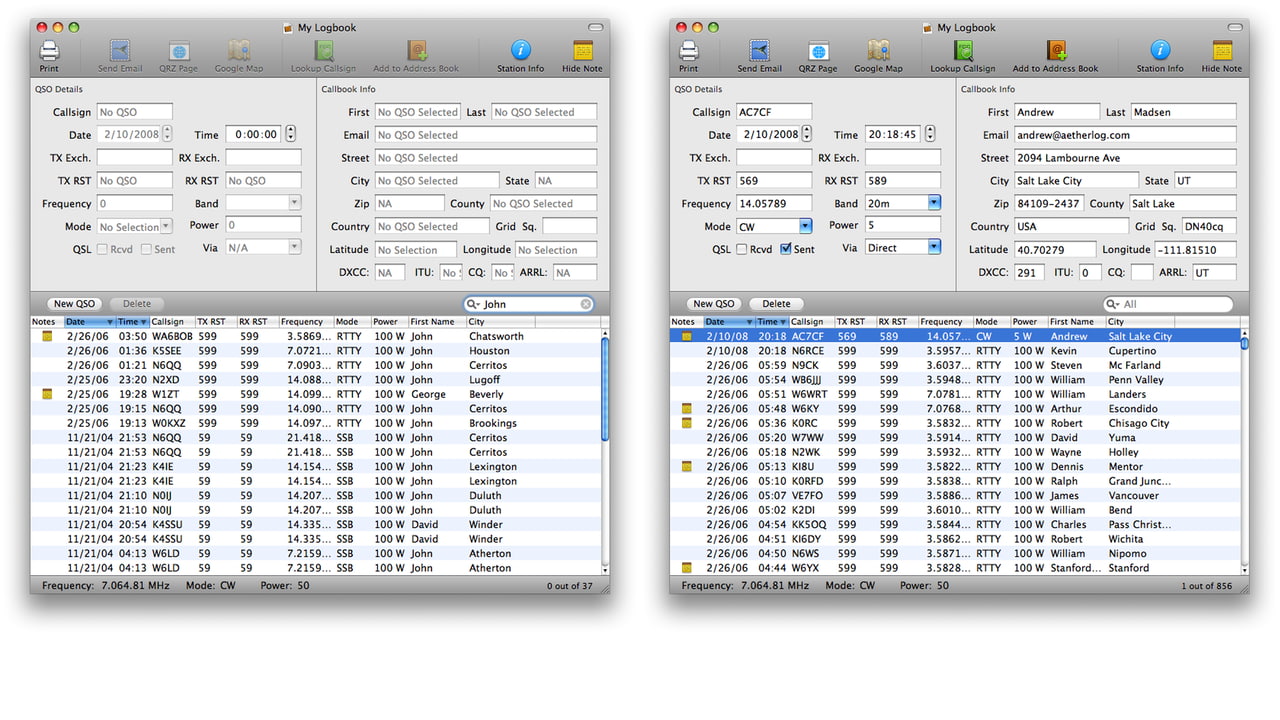1280x720 pixels.
Task: Open QRZ Page in right window toolbar
Action: click(x=818, y=50)
